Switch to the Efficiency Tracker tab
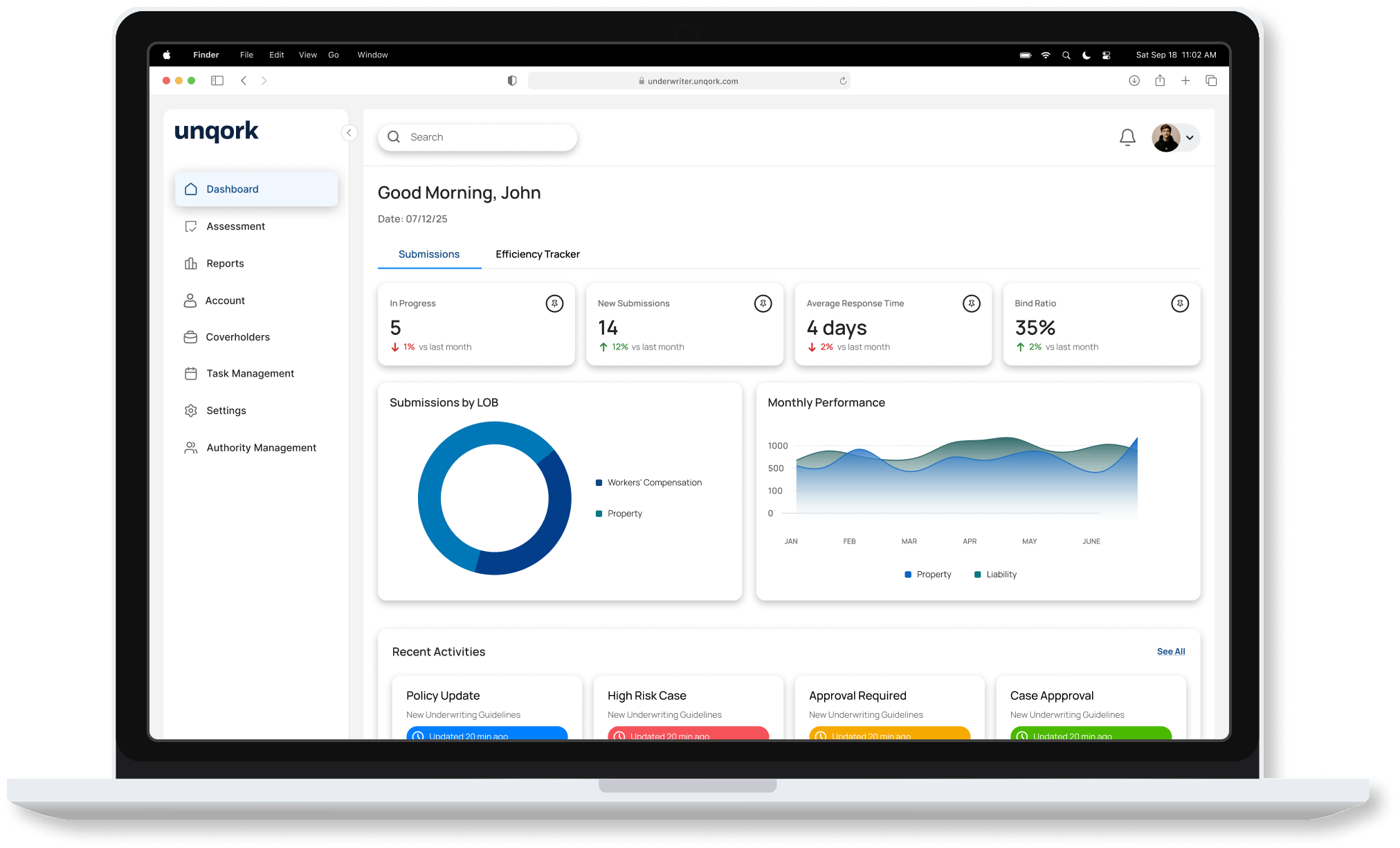The width and height of the screenshot is (1400, 848). click(x=537, y=254)
